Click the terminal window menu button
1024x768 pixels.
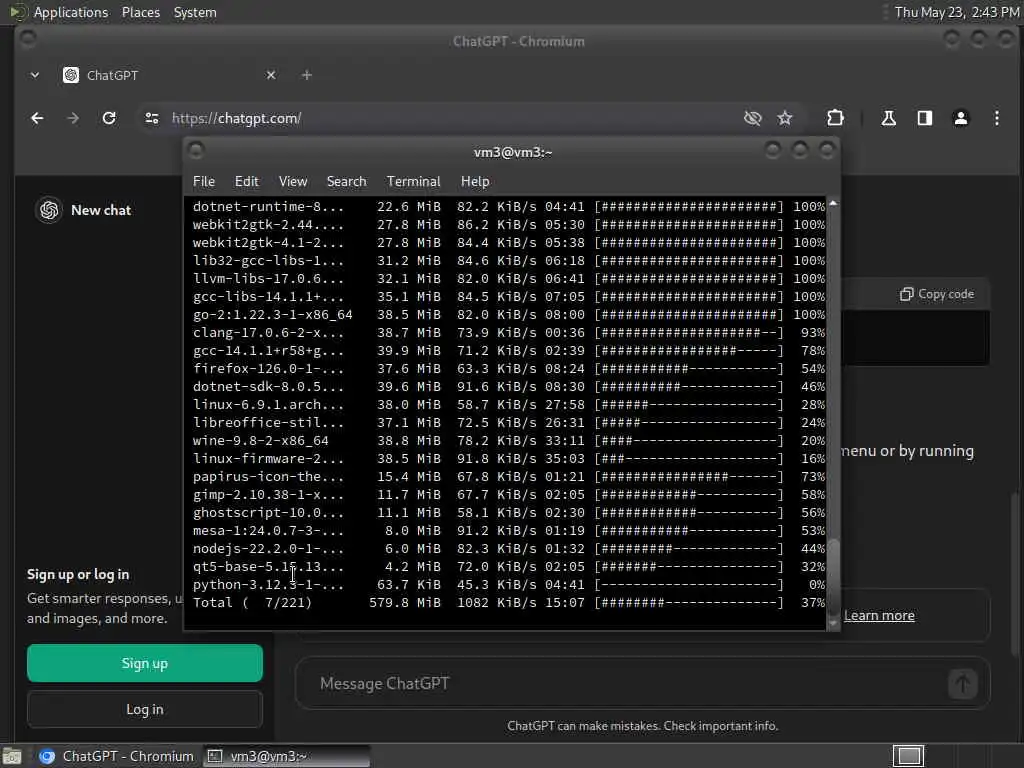196,151
